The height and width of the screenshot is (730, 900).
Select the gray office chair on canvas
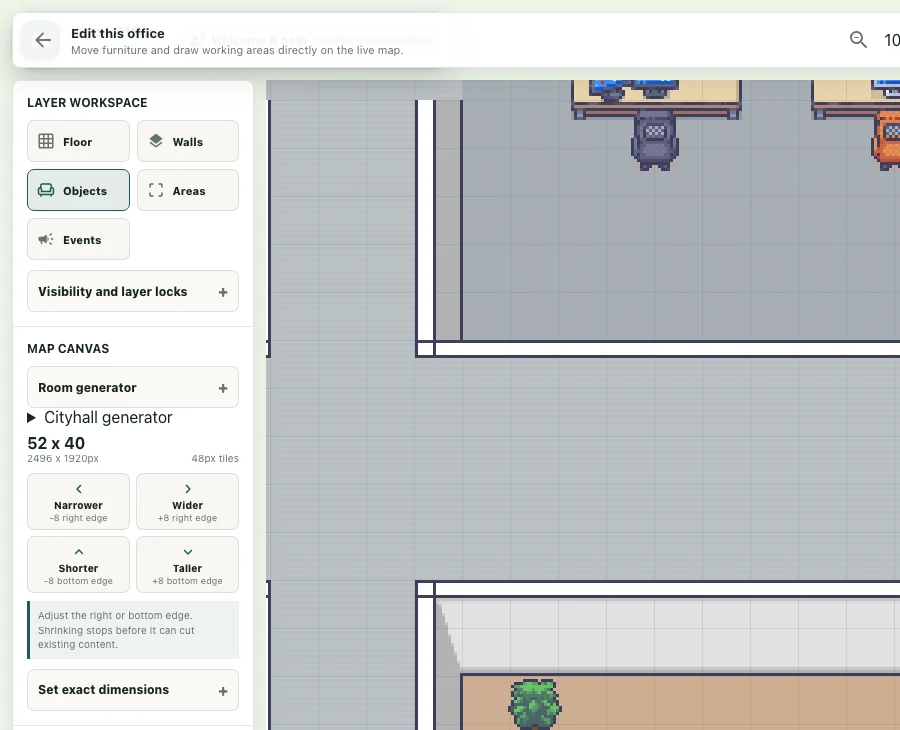point(654,140)
